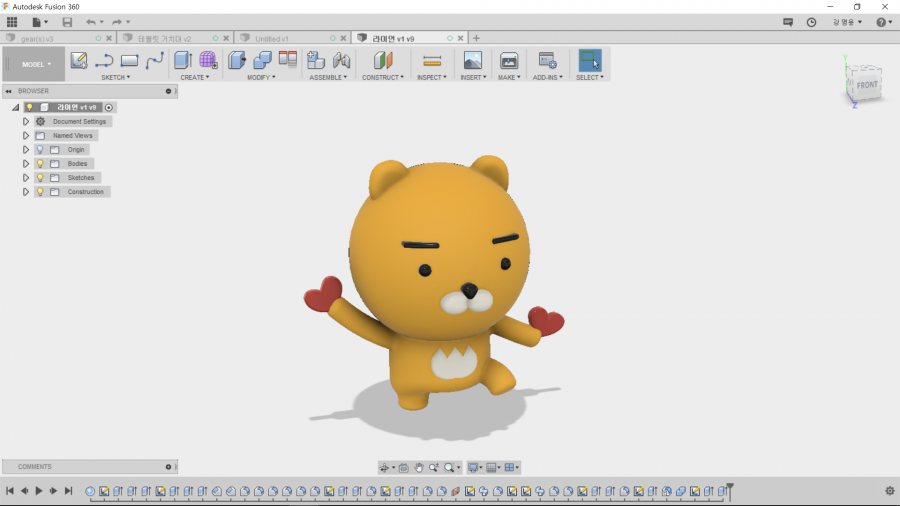Click the Create Sketch tool

point(79,61)
